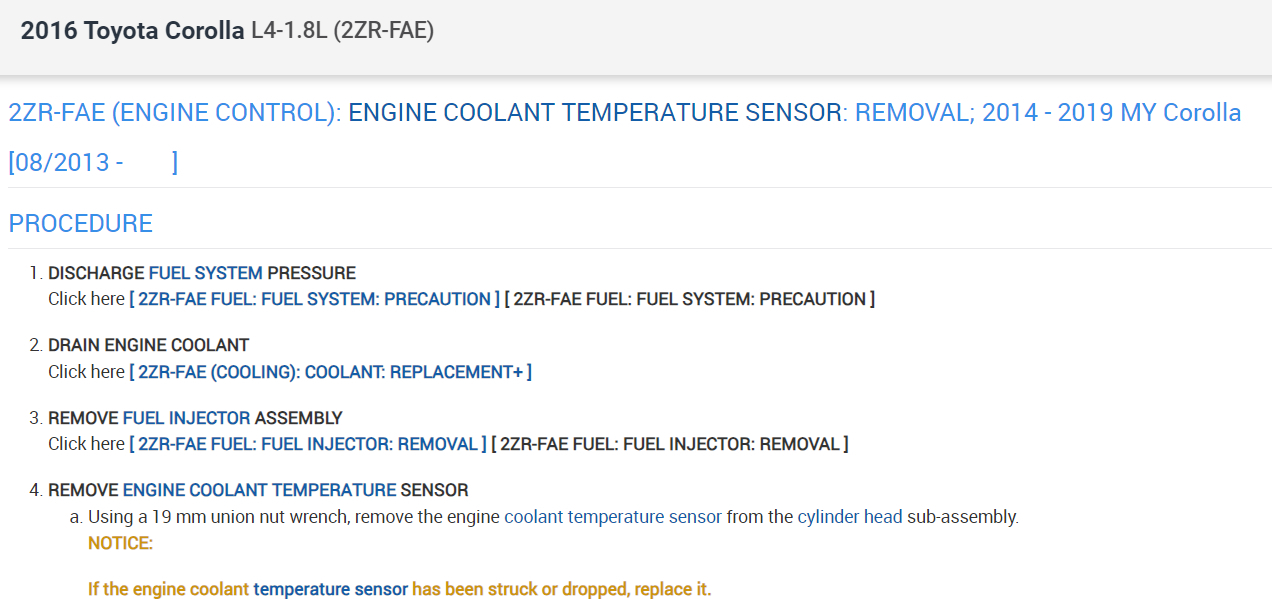Open blue FUEL INJECTOR: REMOVAL bracketed link
Image resolution: width=1272 pixels, height=599 pixels.
tap(307, 444)
